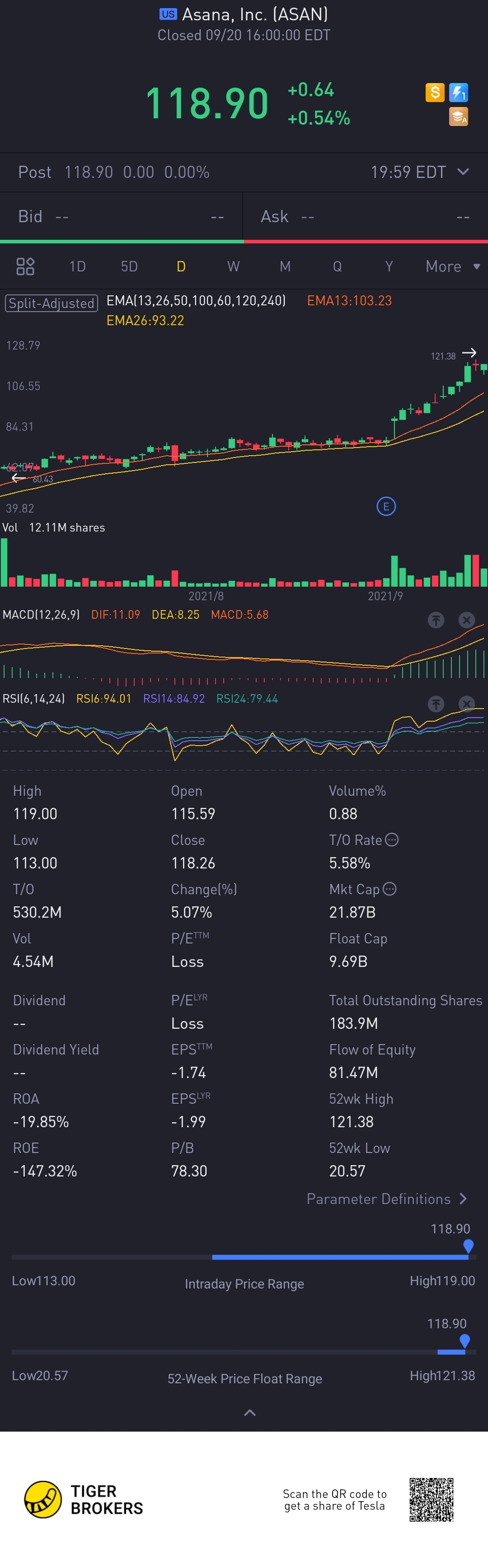
Task: Move MACD indicator to top
Action: [x=436, y=620]
